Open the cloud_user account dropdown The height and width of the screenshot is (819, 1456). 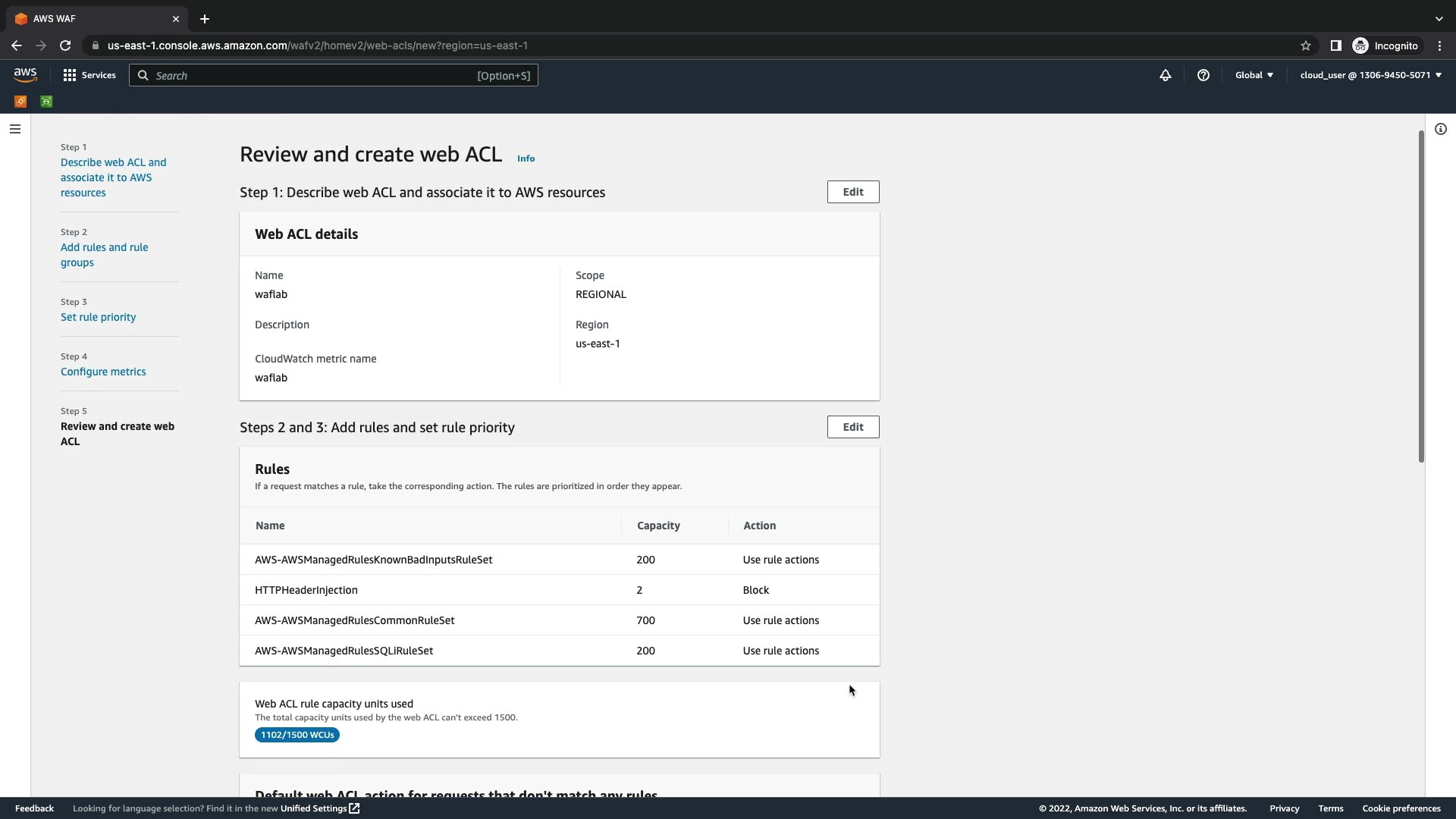(x=1370, y=75)
